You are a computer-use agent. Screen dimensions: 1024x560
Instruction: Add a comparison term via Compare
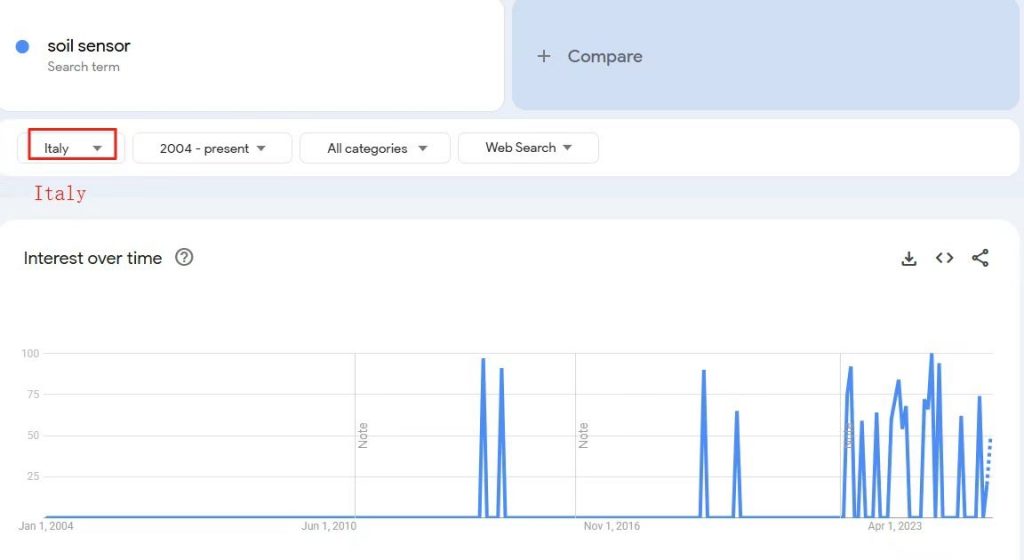(x=765, y=55)
